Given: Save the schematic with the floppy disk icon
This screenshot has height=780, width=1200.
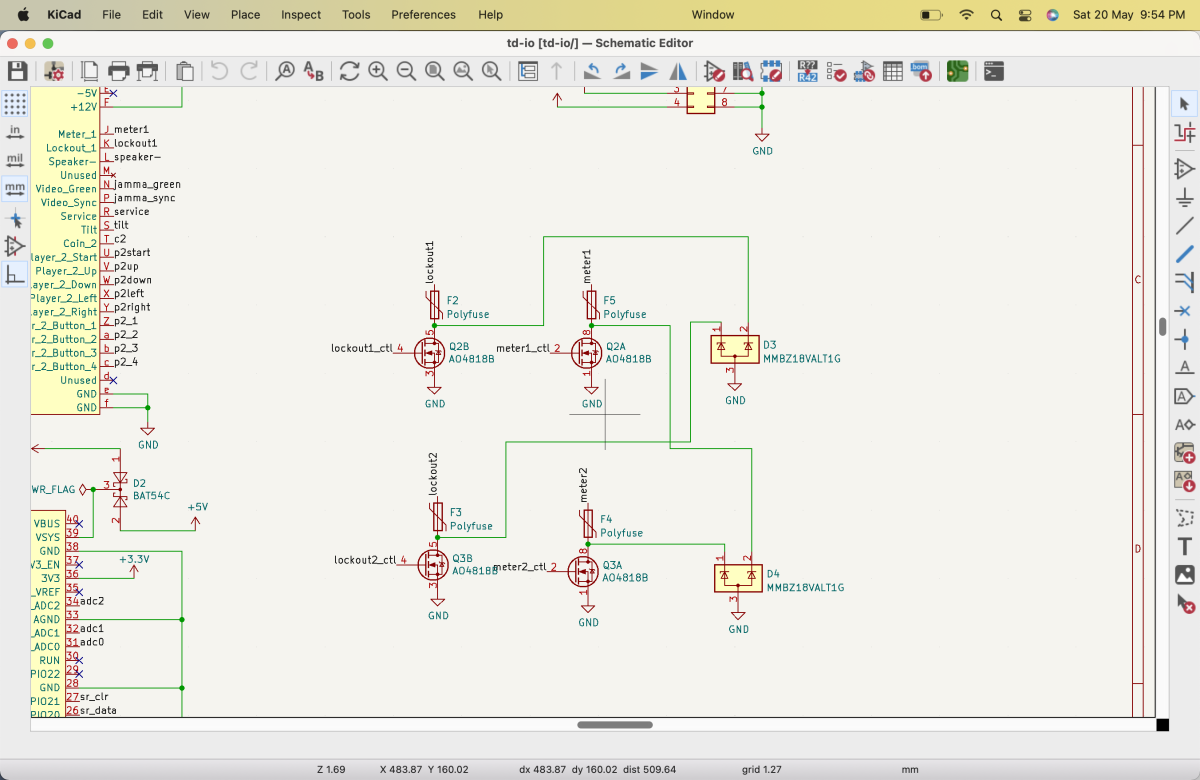Looking at the screenshot, I should click(17, 71).
